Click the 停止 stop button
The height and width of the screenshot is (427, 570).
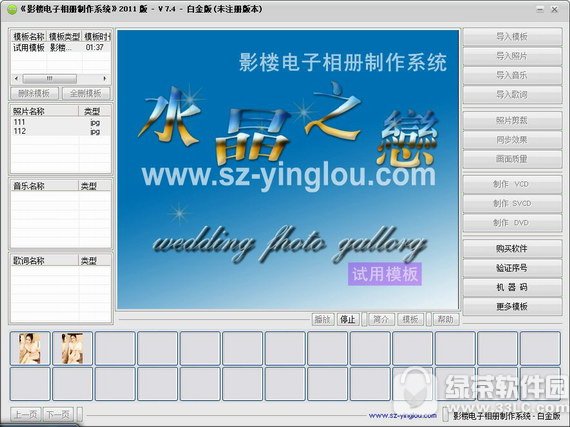coord(348,319)
